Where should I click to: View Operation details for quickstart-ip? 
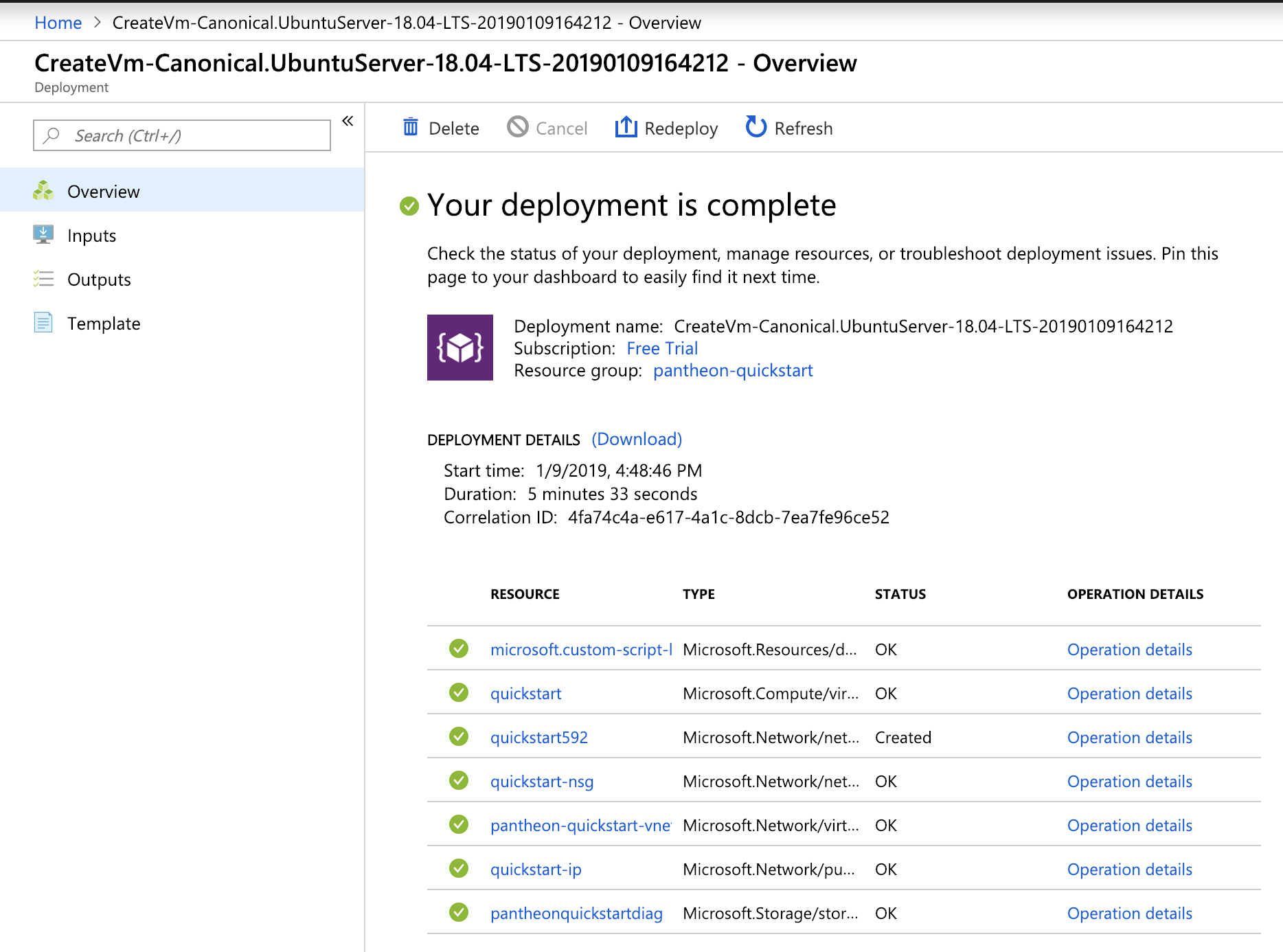tap(1129, 870)
